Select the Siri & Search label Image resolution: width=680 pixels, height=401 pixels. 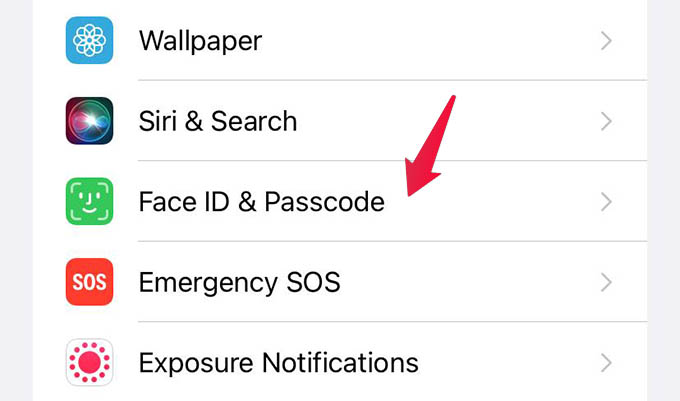pyautogui.click(x=218, y=121)
